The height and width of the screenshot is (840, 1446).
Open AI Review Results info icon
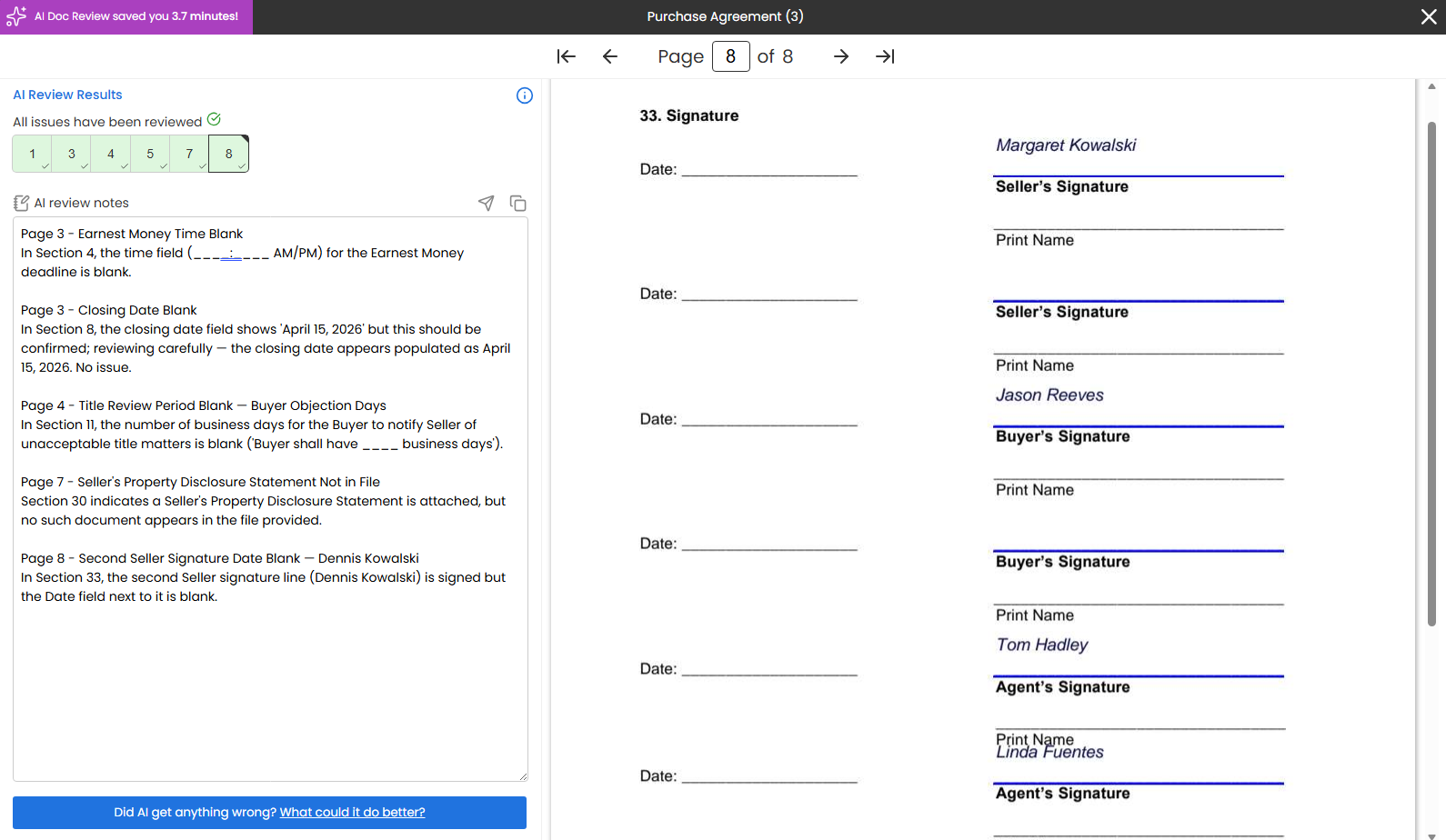coord(525,95)
